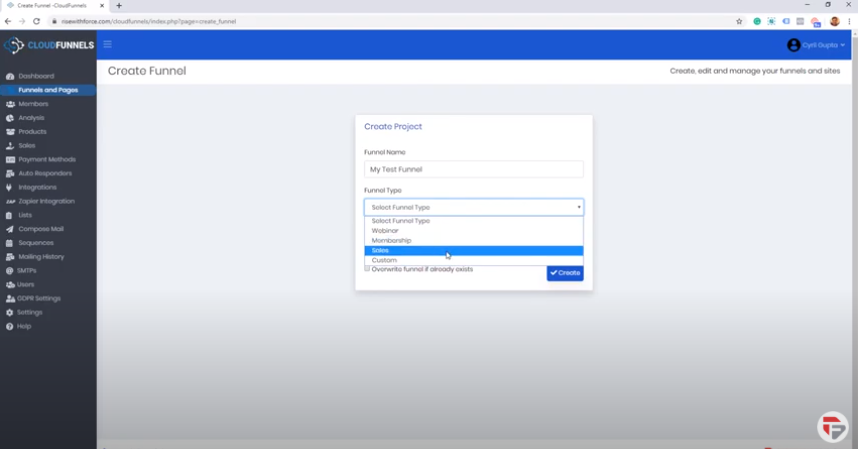Go to Mailing History in the sidebar
The height and width of the screenshot is (449, 858).
(40, 257)
